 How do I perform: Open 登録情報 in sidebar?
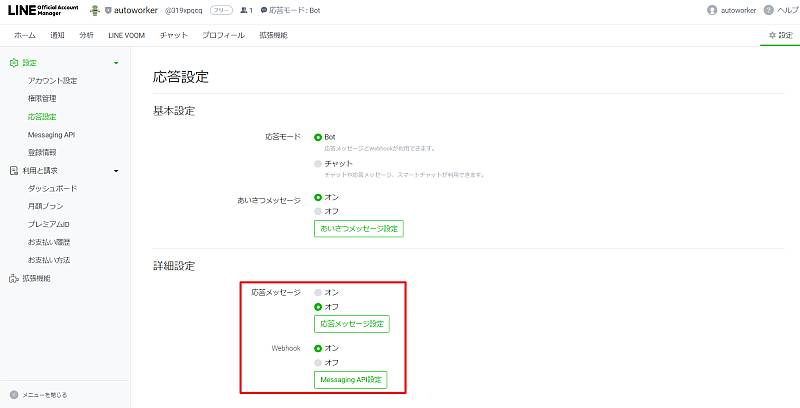click(x=42, y=152)
